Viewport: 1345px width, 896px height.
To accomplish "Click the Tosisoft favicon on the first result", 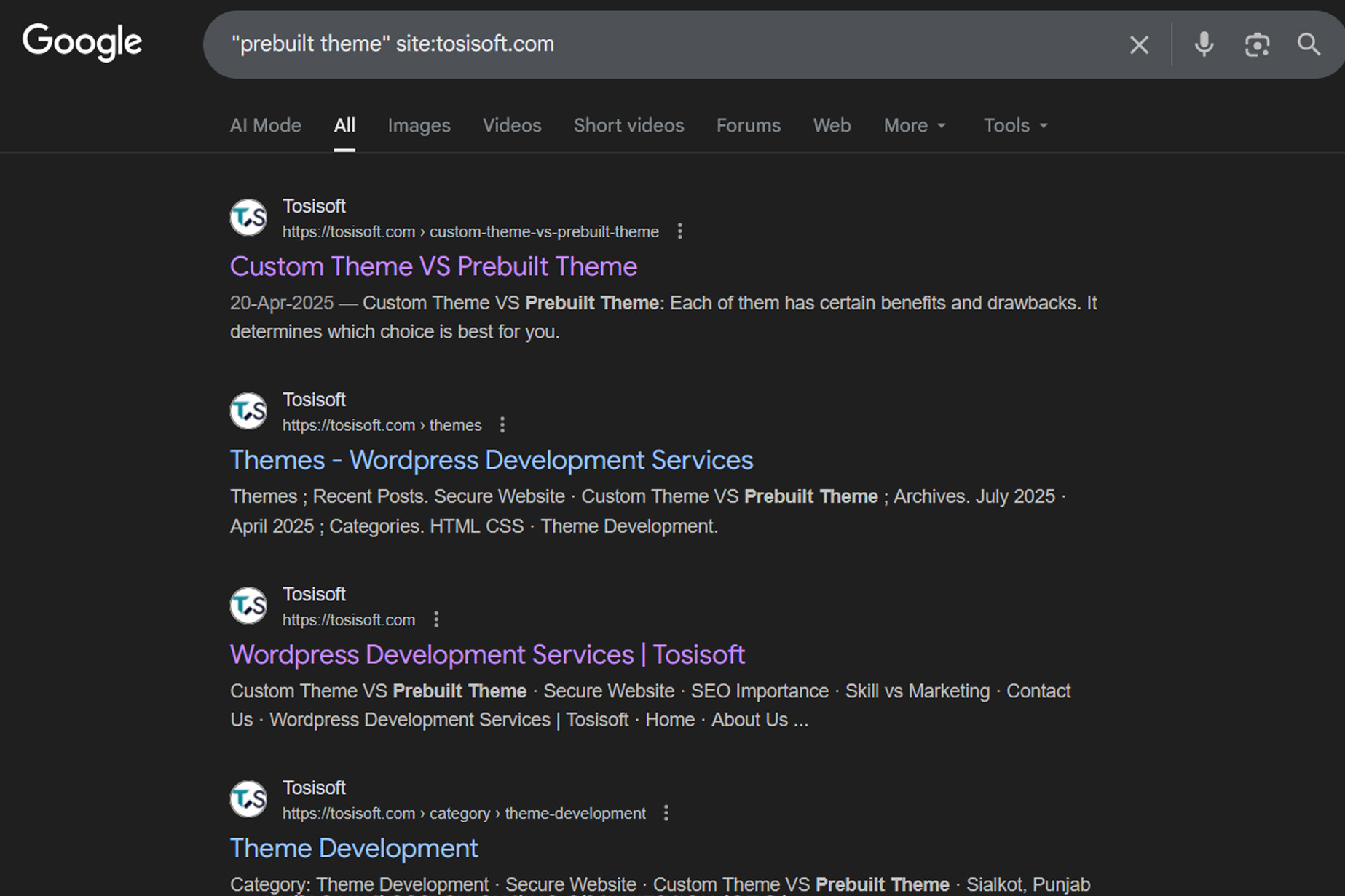I will pyautogui.click(x=248, y=217).
